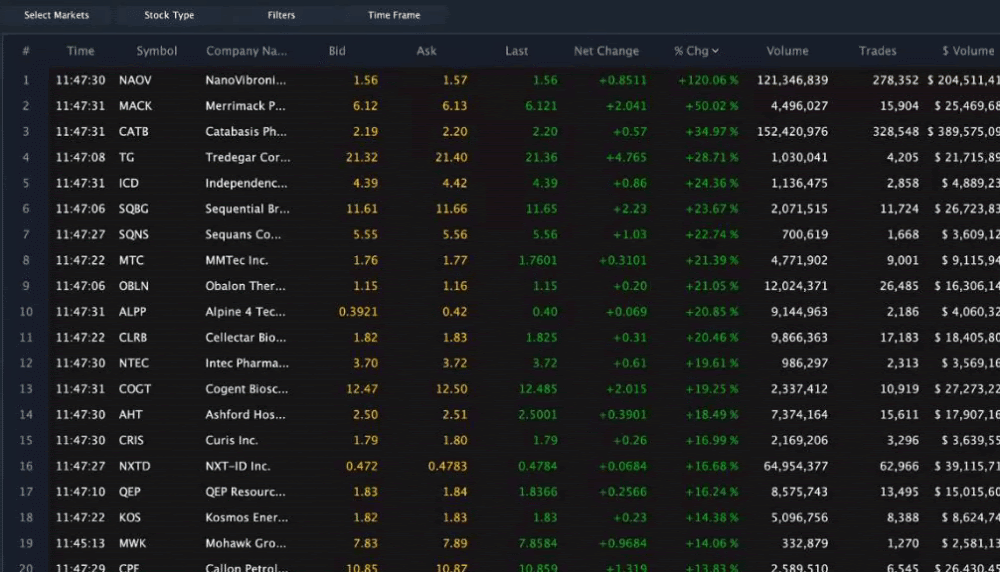1000x572 pixels.
Task: Click the +120.06 % change value
Action: (x=708, y=80)
